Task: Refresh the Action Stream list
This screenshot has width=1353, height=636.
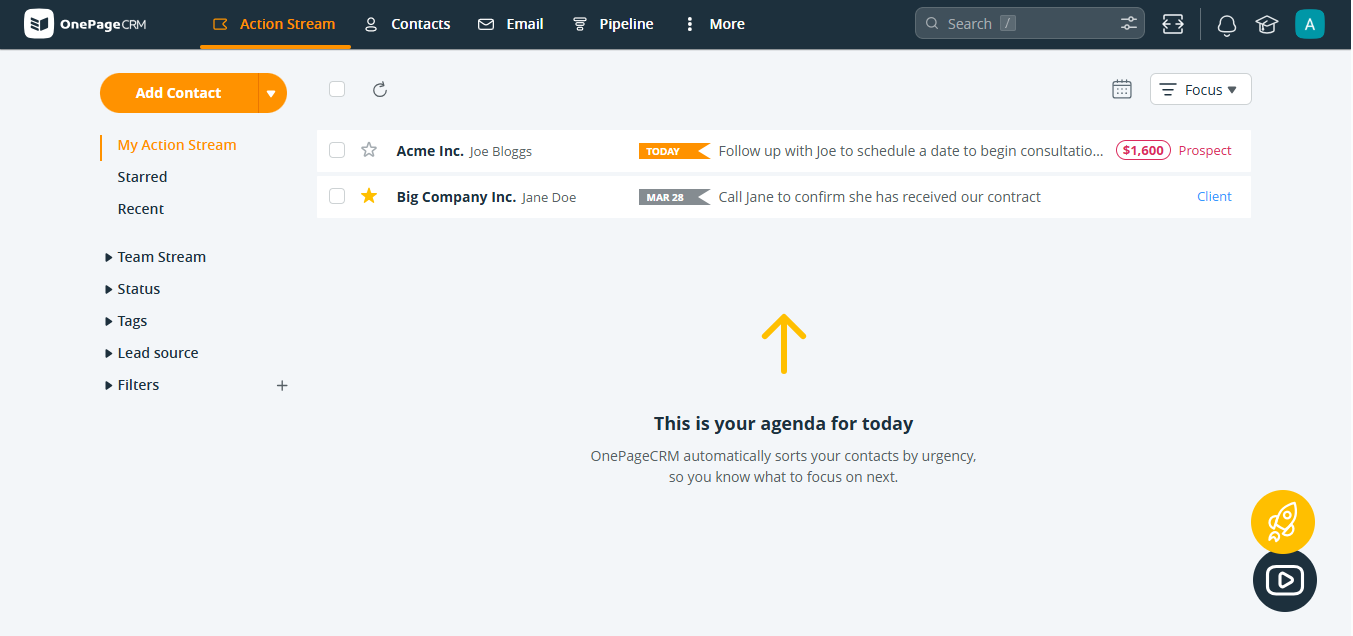Action: [380, 90]
